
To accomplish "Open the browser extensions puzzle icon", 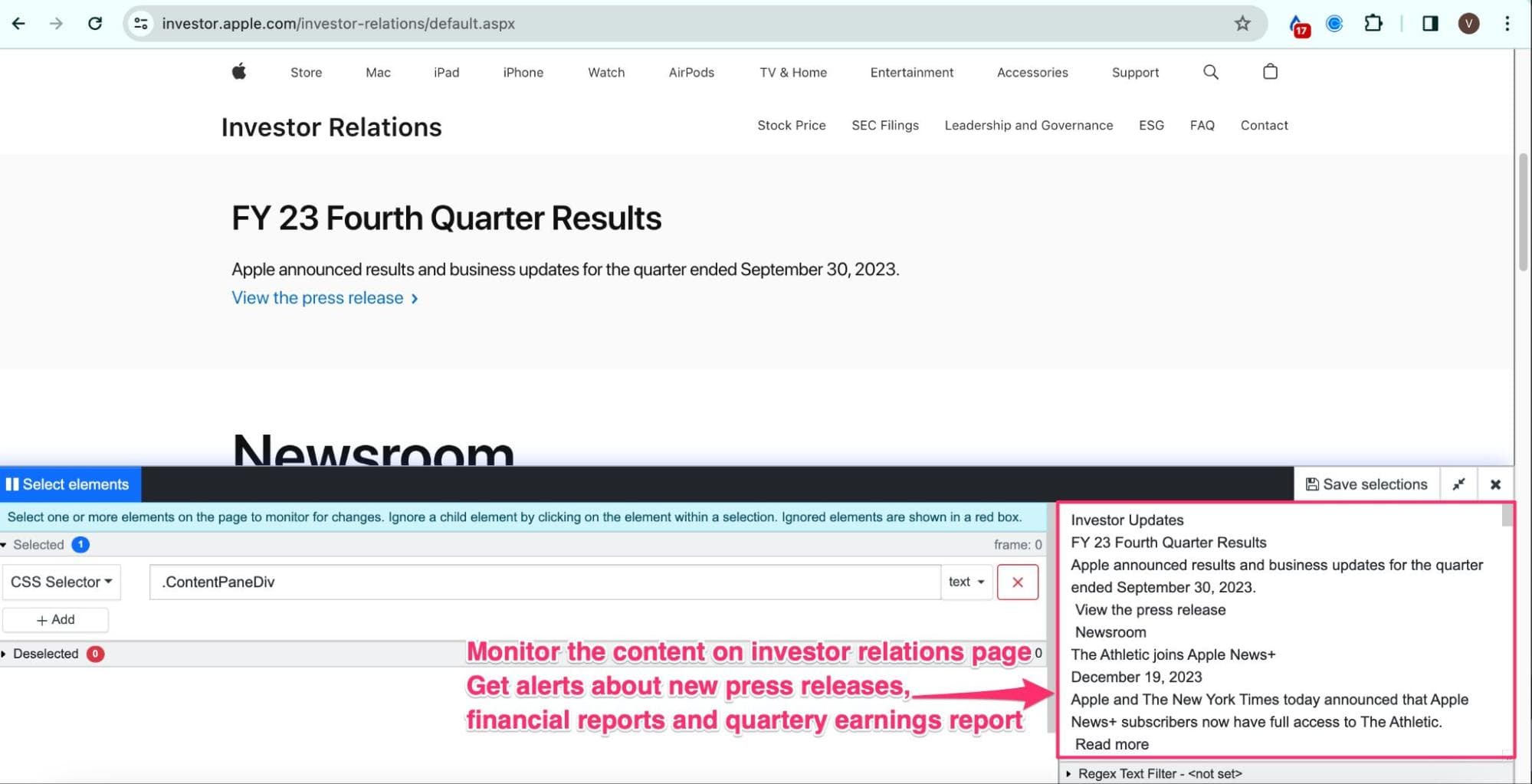I will click(x=1373, y=24).
